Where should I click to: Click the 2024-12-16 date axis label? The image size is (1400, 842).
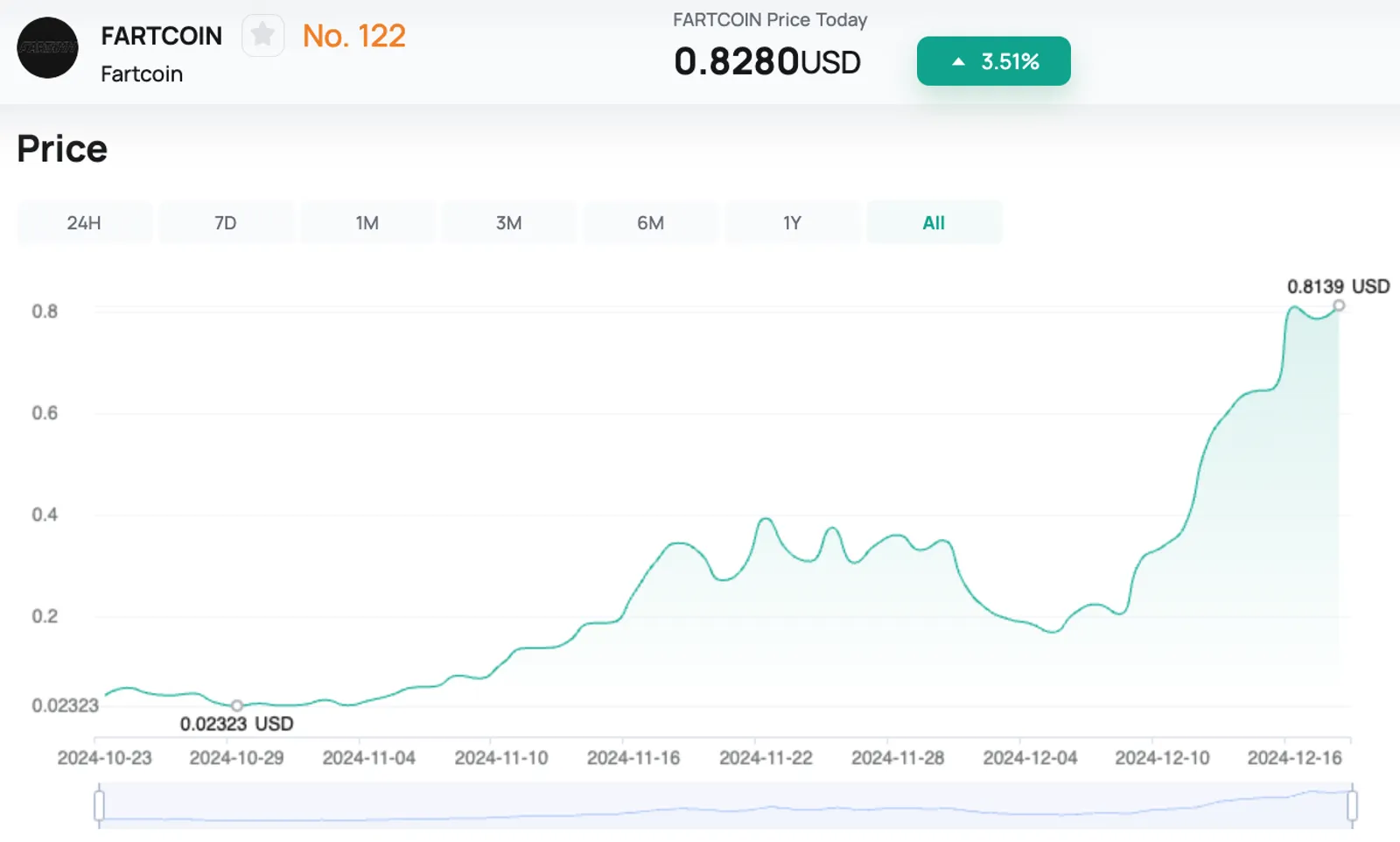click(x=1294, y=758)
